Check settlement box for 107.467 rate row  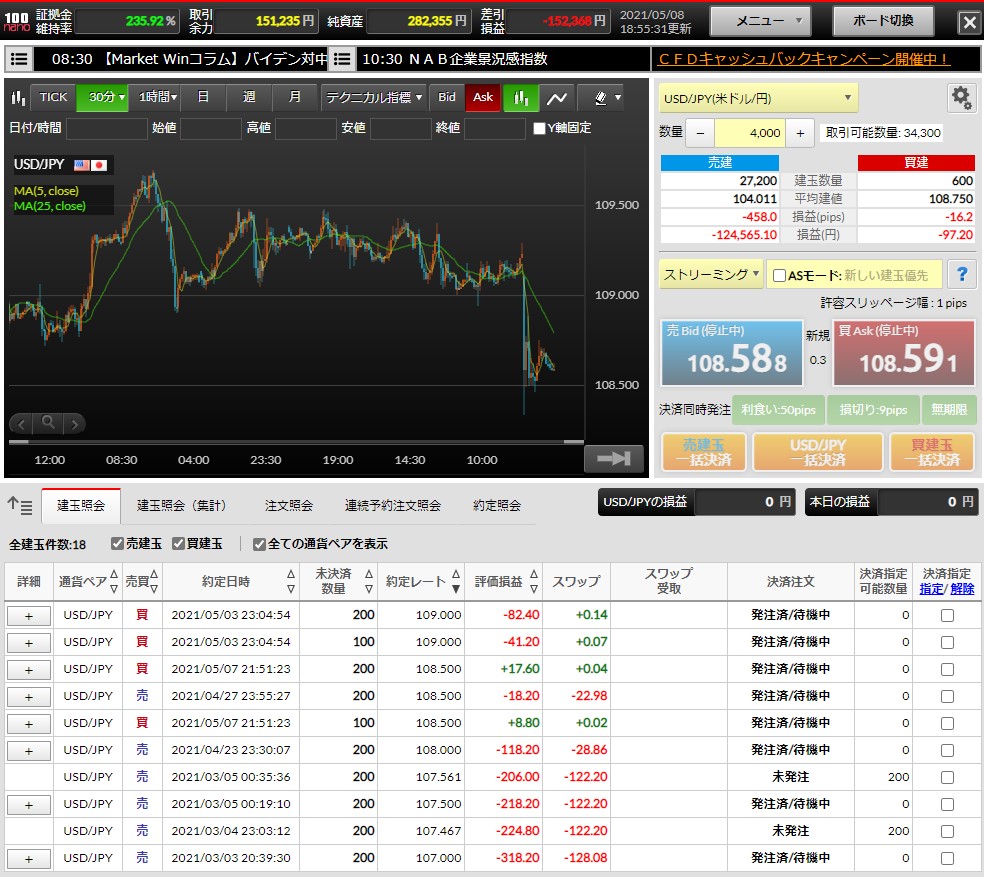947,831
